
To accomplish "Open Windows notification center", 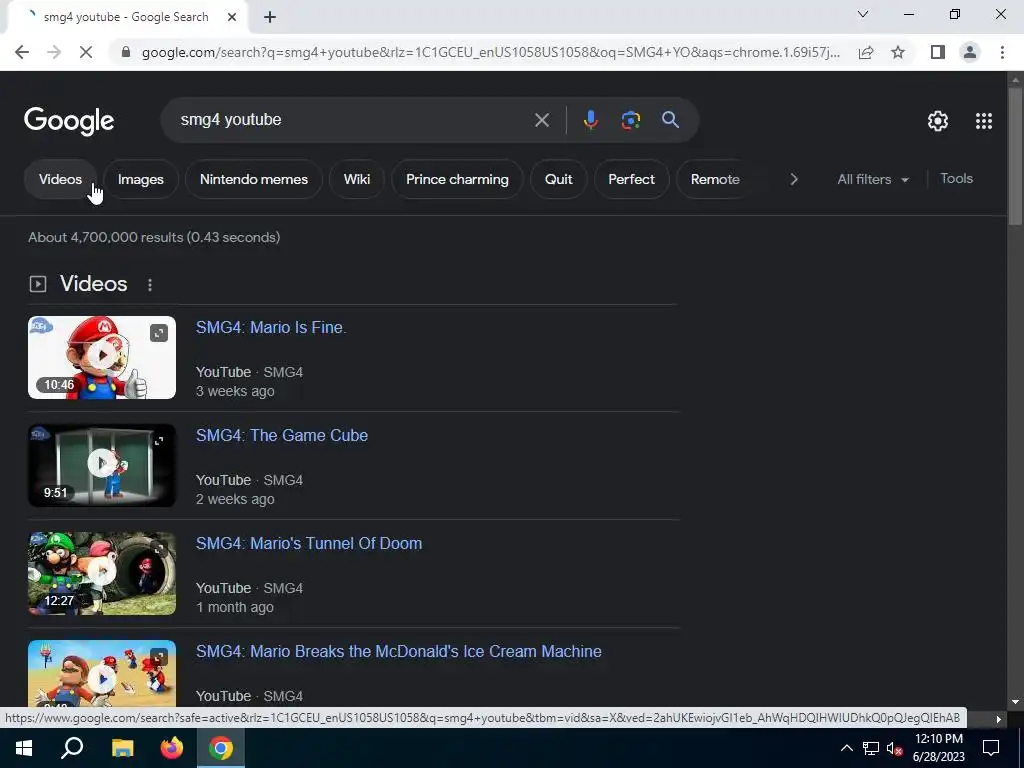I will (991, 748).
